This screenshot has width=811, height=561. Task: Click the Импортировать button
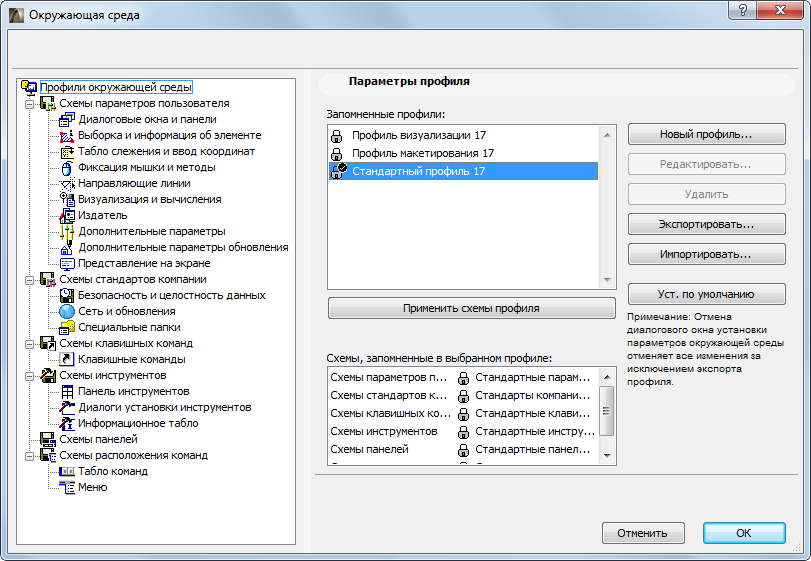pos(707,254)
